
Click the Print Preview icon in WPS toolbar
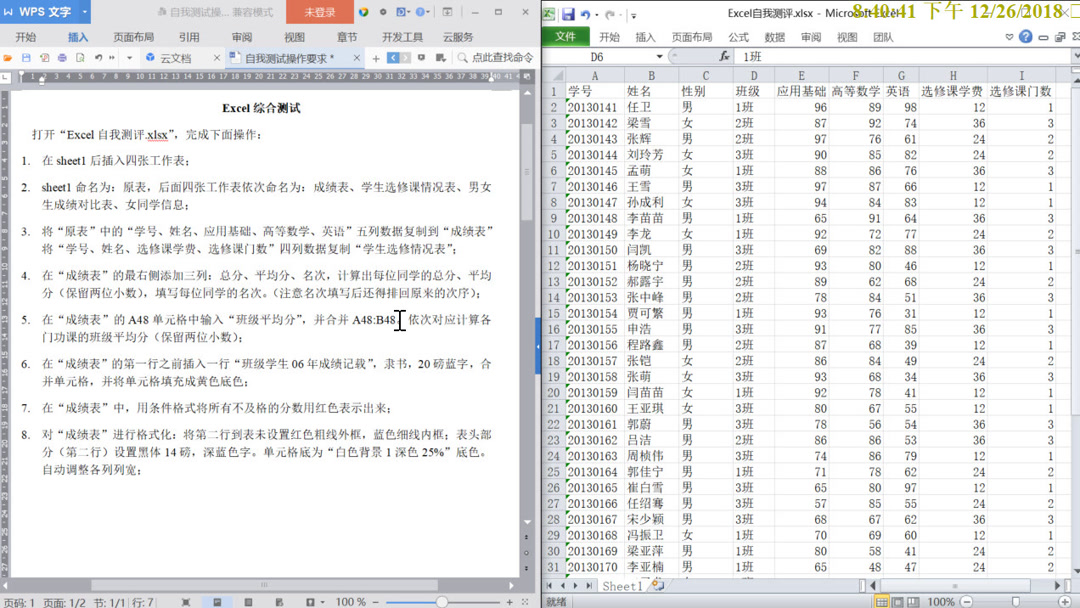tap(81, 57)
